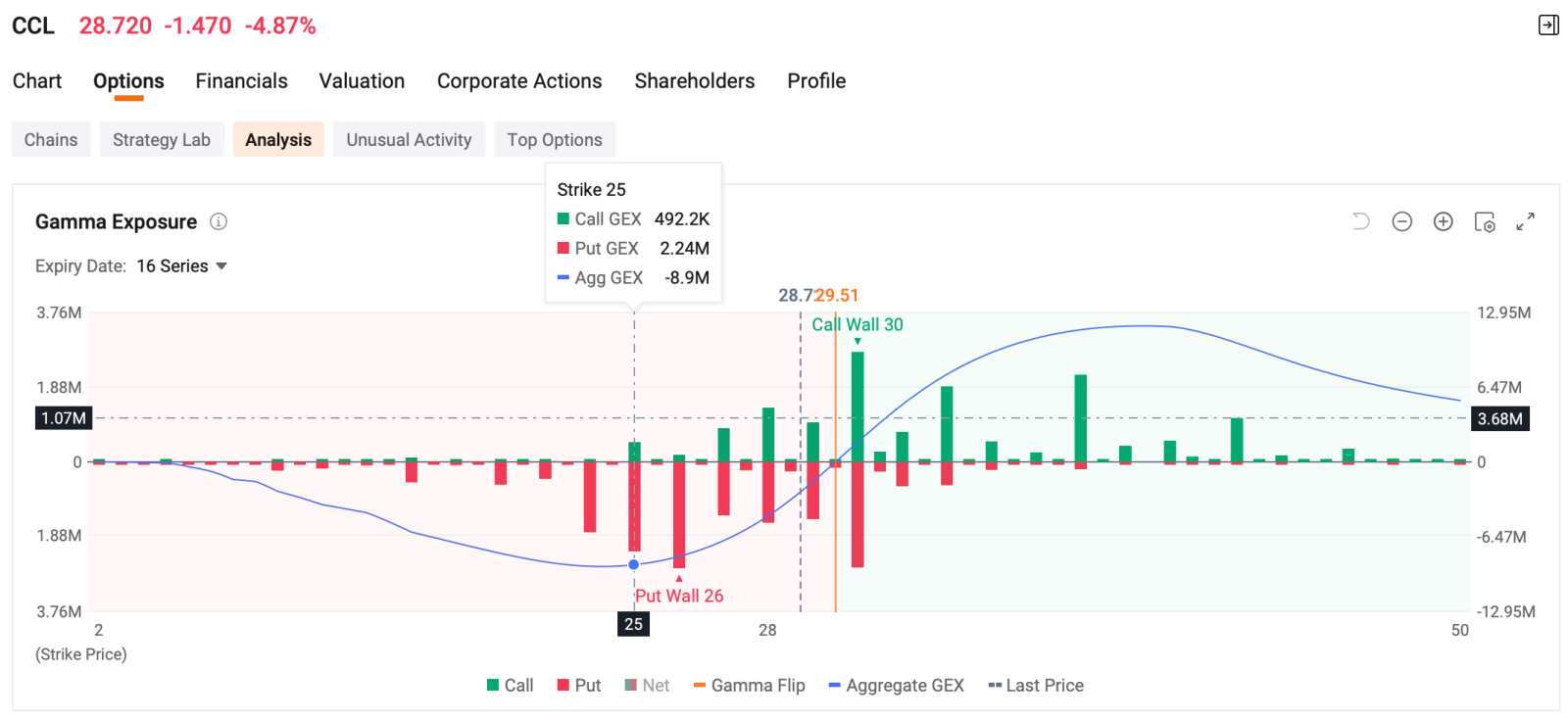
Task: Open Corporate Actions tab
Action: pyautogui.click(x=519, y=81)
